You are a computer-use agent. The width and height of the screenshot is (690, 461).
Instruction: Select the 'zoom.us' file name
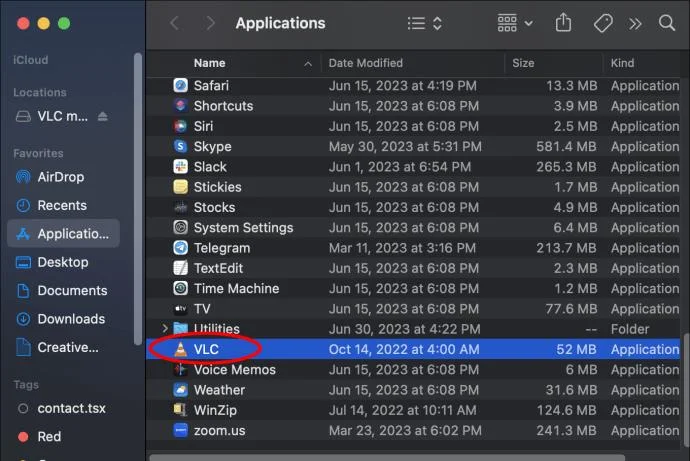220,430
